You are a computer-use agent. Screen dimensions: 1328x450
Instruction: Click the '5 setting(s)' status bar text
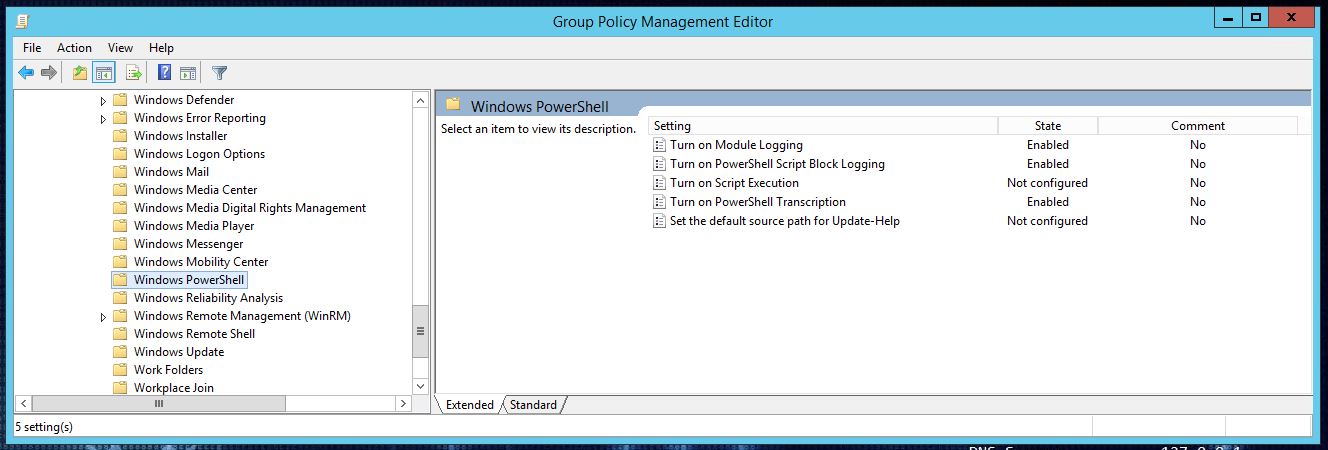click(45, 427)
